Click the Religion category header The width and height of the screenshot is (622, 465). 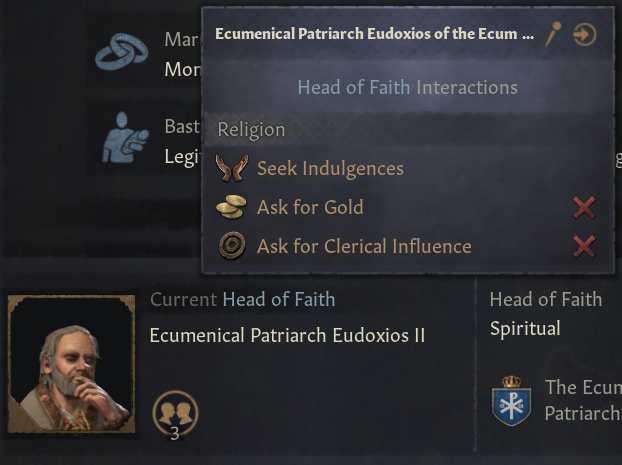[x=251, y=129]
